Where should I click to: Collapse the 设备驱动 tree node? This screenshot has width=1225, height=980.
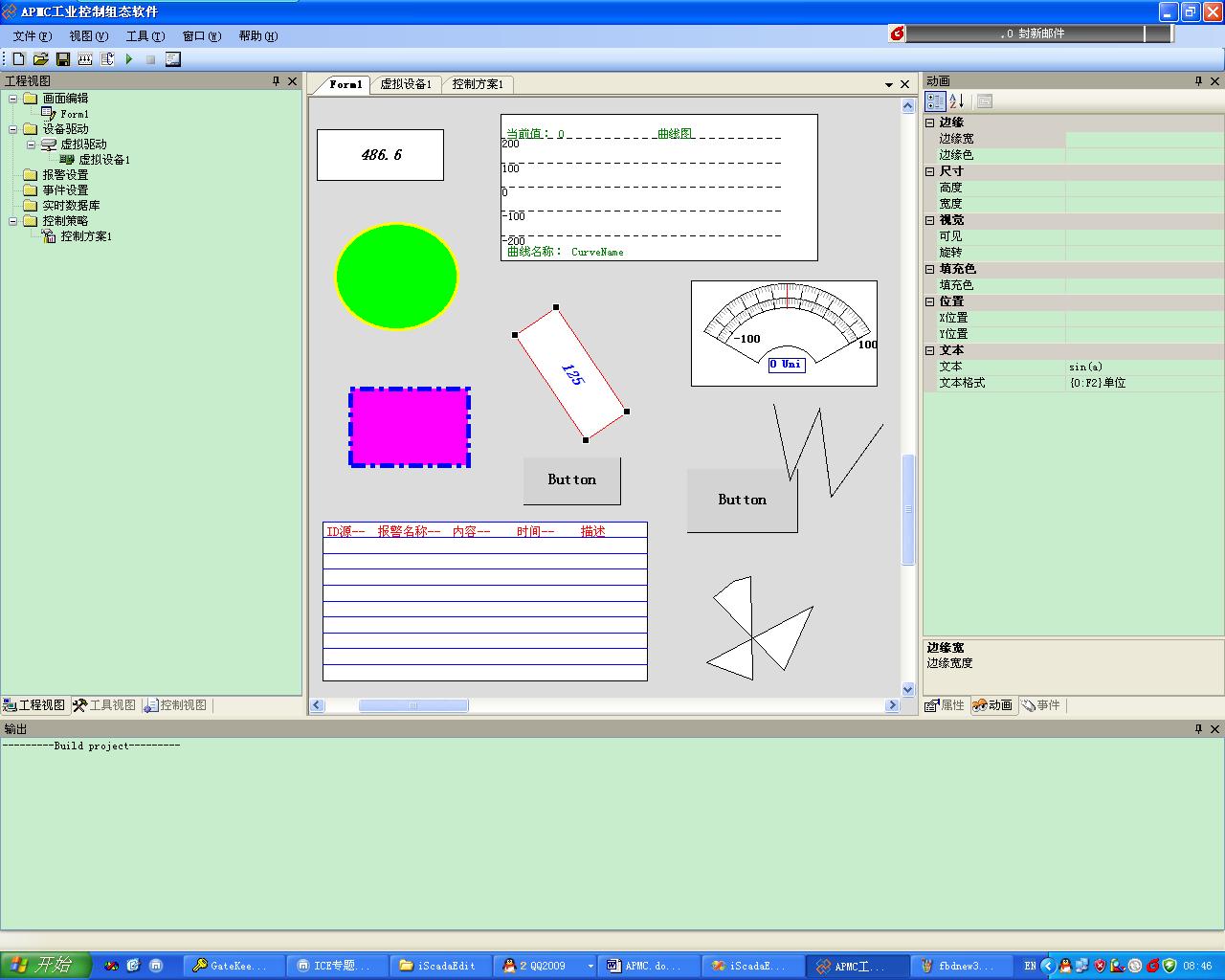click(13, 129)
